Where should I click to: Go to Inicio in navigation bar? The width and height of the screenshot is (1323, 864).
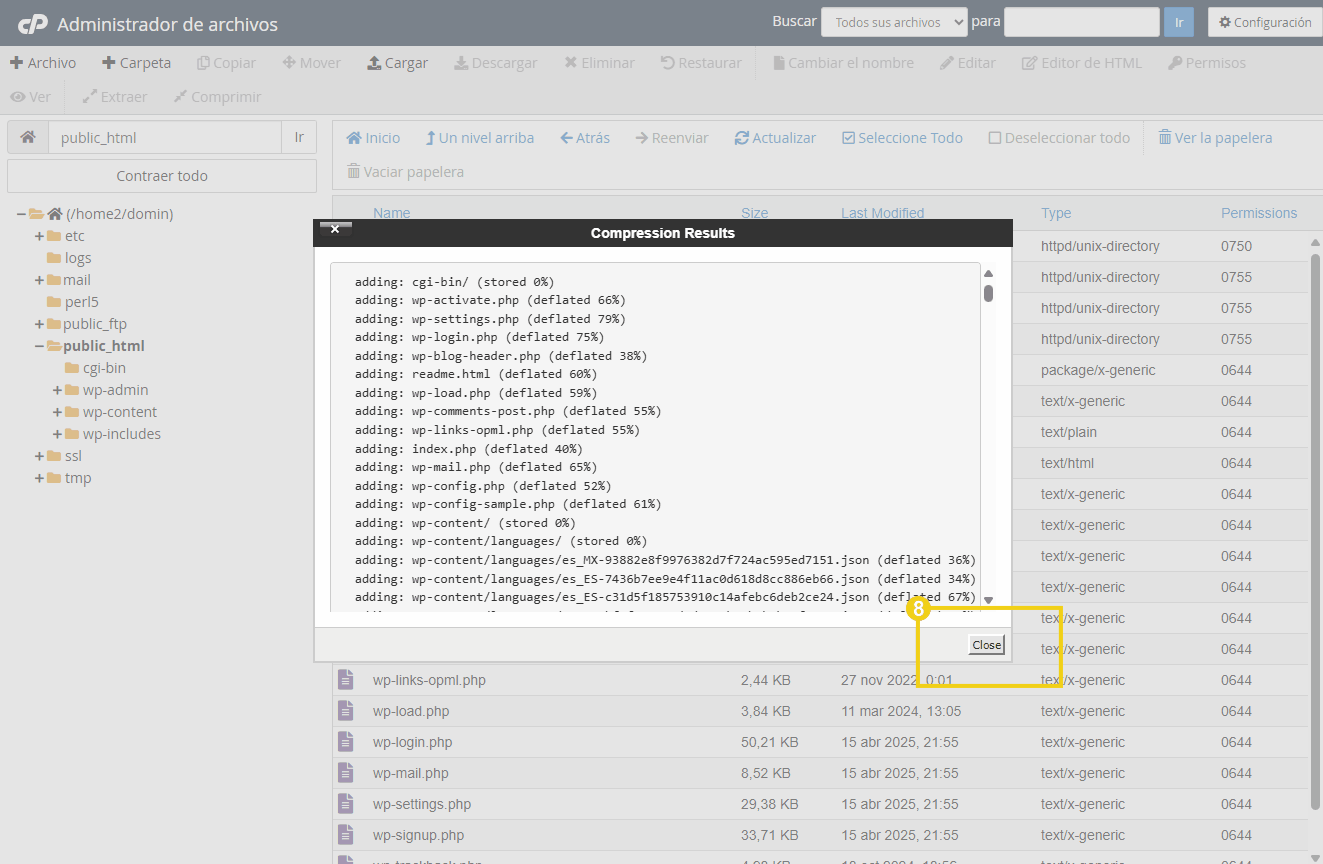coord(373,138)
